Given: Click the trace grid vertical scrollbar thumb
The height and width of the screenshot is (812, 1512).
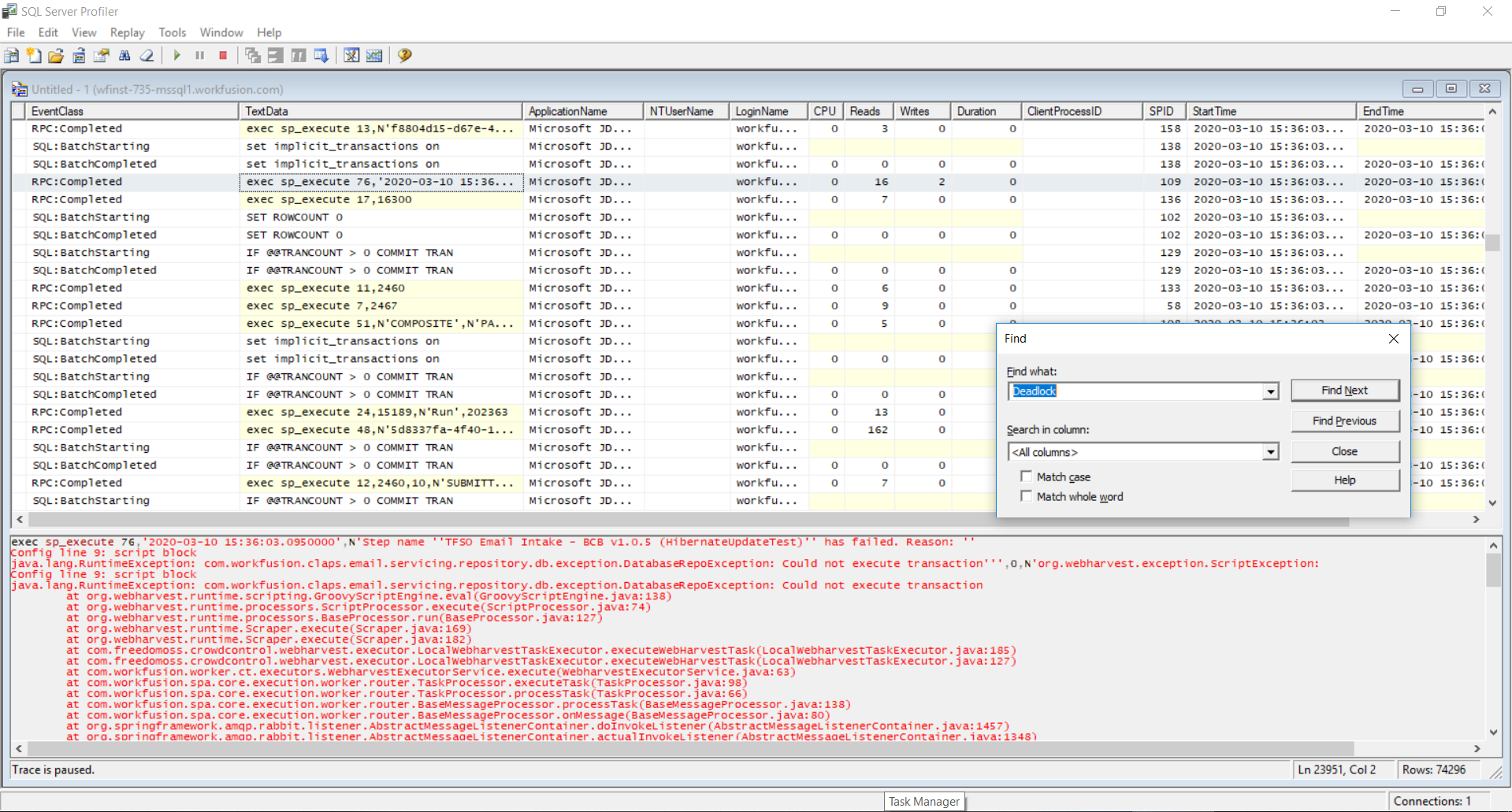Looking at the screenshot, I should pos(1492,243).
